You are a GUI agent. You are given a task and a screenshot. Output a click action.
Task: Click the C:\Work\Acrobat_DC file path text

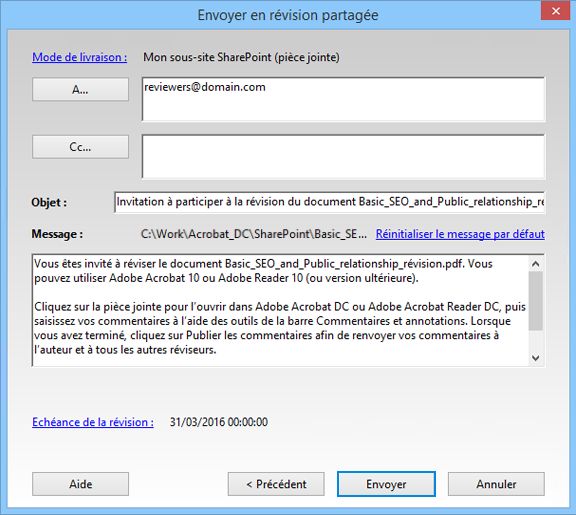[x=254, y=234]
